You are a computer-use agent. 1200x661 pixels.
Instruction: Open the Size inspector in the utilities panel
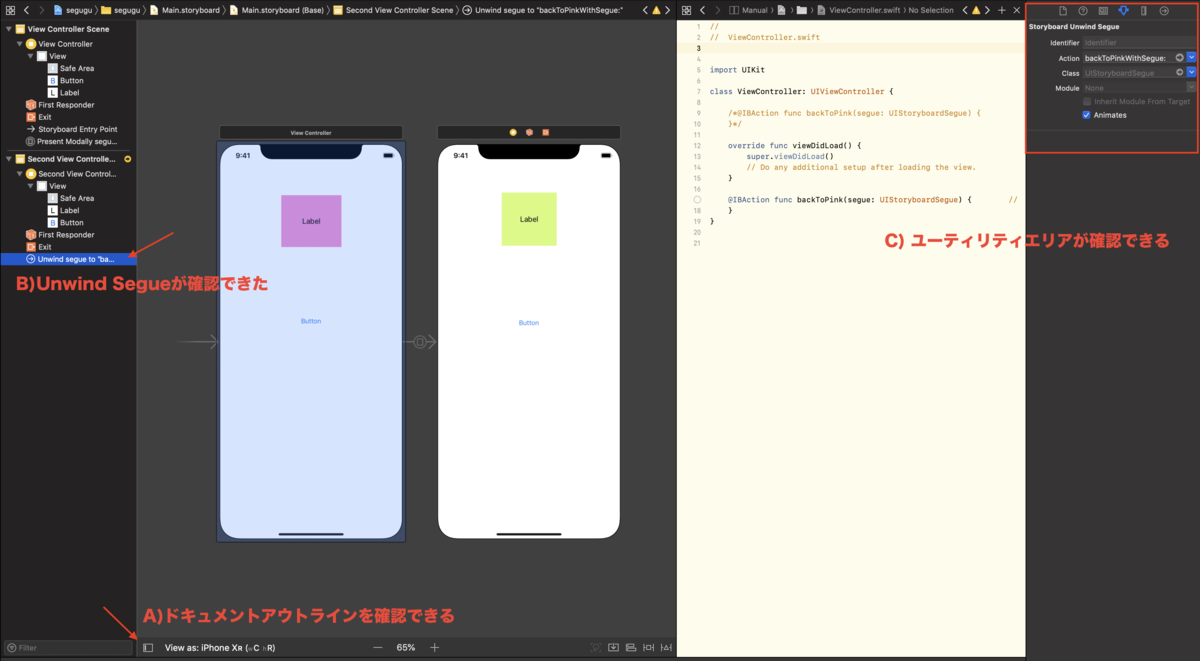[1143, 11]
